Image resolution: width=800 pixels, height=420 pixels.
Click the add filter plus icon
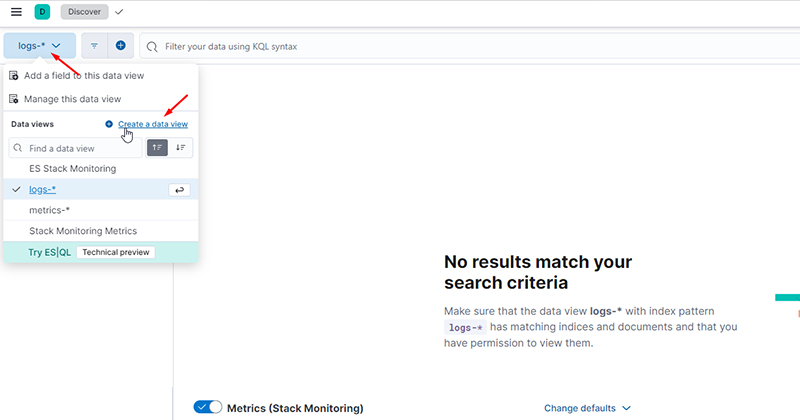coord(120,46)
